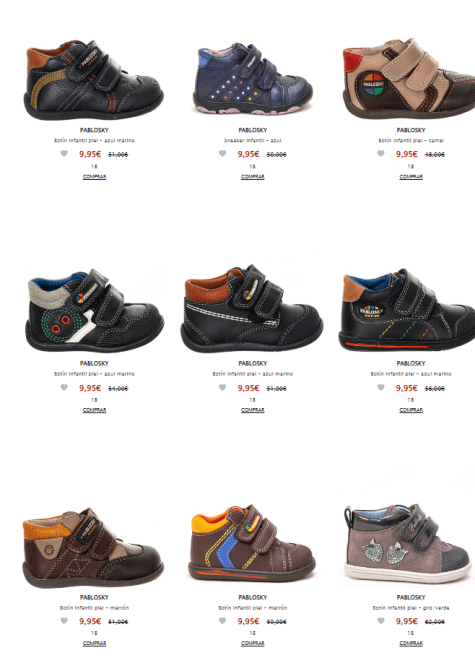Click COMPRAR under the blue dotted sneaker
Screen dimensions: 475x658
point(253,177)
